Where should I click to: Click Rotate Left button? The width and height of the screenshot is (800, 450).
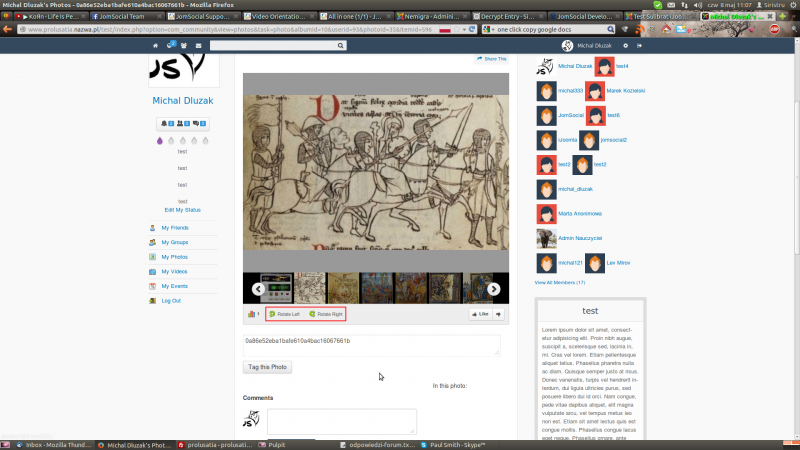(285, 314)
